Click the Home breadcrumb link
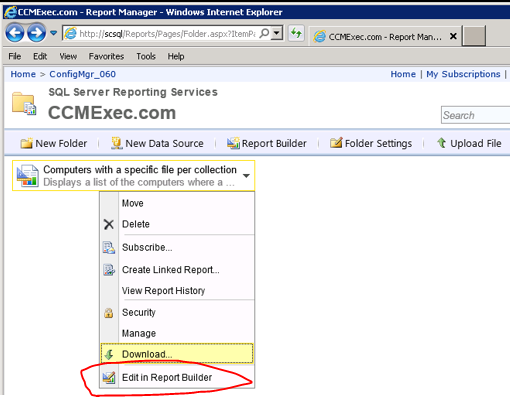 [23, 74]
